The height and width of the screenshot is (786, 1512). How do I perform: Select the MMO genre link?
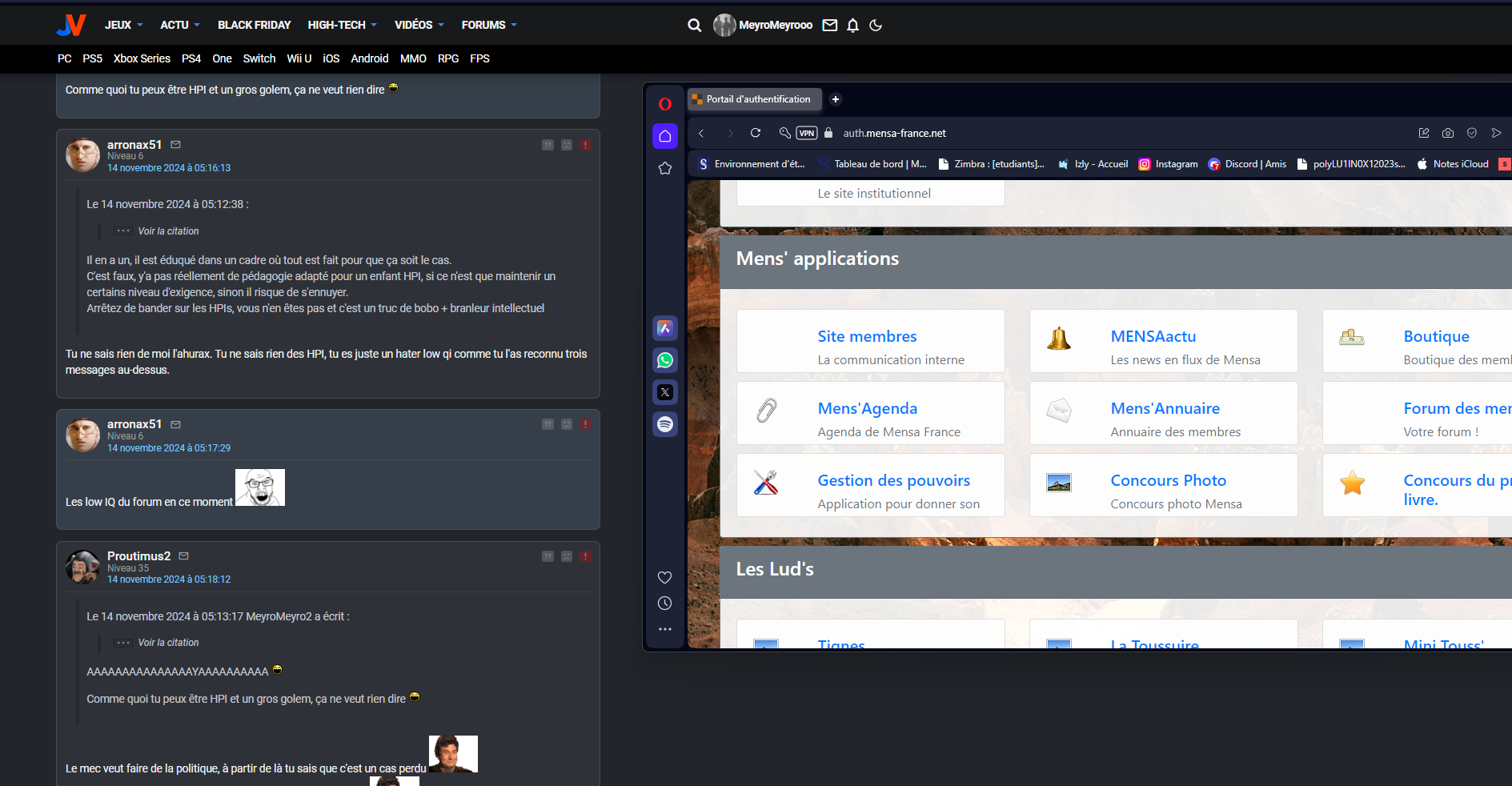coord(413,58)
